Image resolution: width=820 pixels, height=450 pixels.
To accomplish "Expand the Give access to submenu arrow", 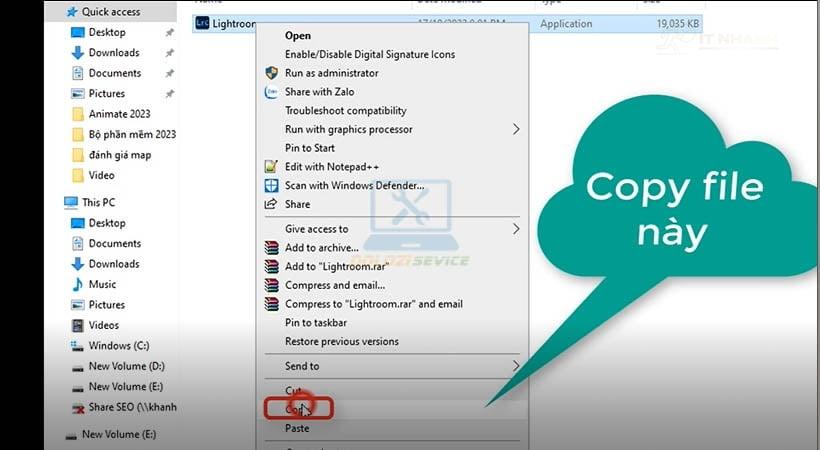I will [x=516, y=229].
